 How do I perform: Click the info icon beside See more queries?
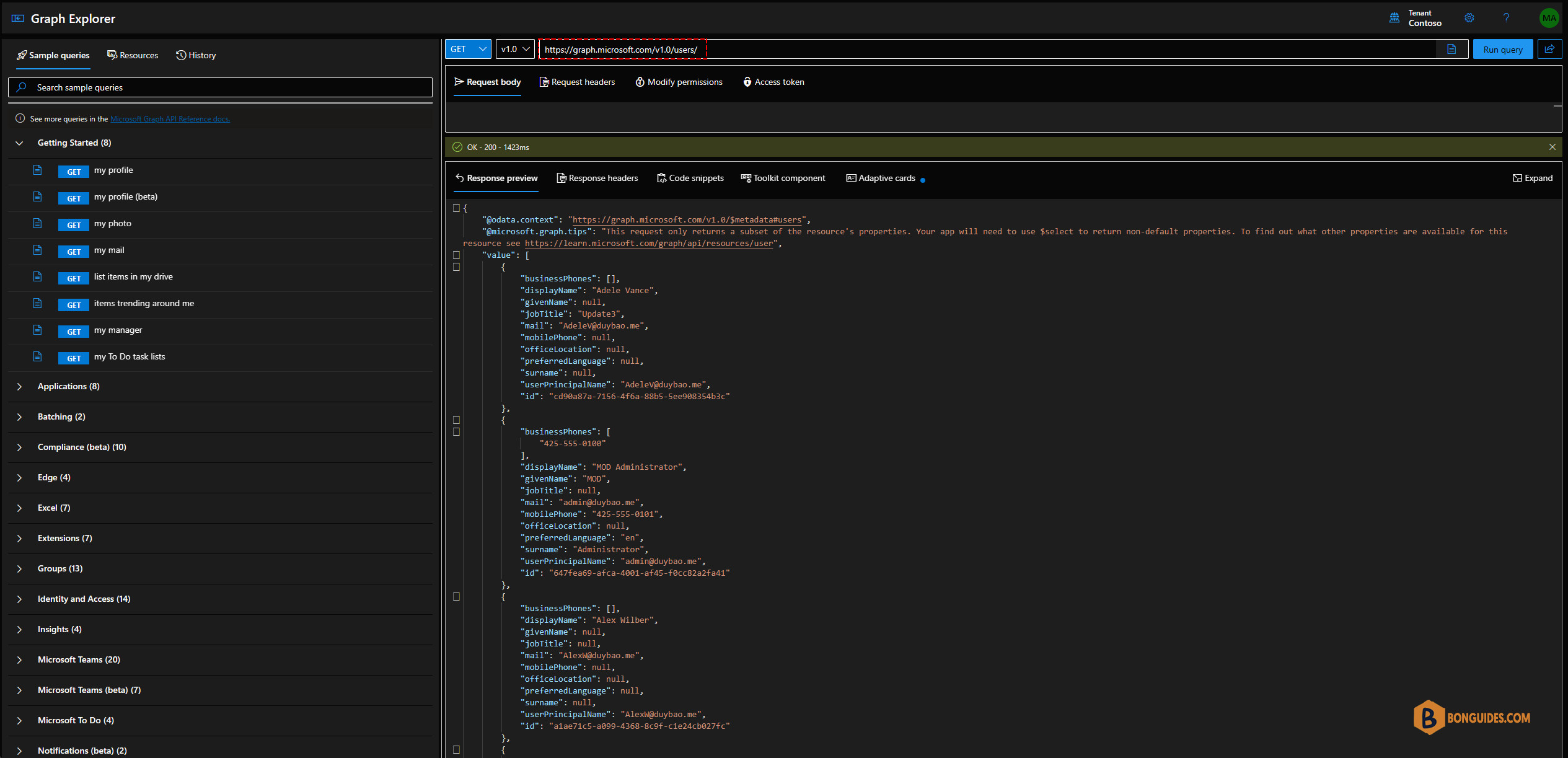pos(20,118)
